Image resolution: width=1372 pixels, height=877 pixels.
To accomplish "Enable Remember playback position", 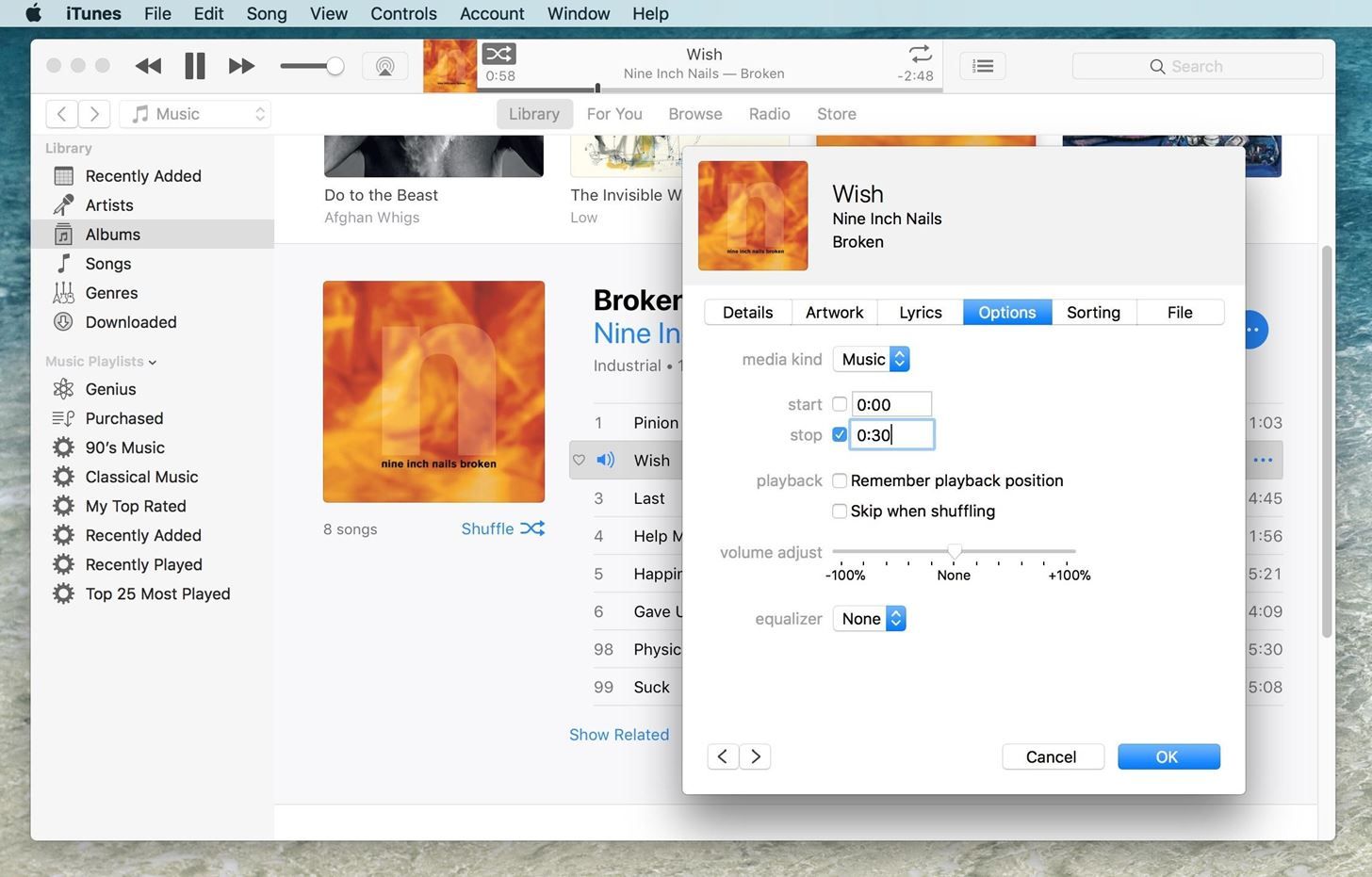I will click(x=840, y=480).
